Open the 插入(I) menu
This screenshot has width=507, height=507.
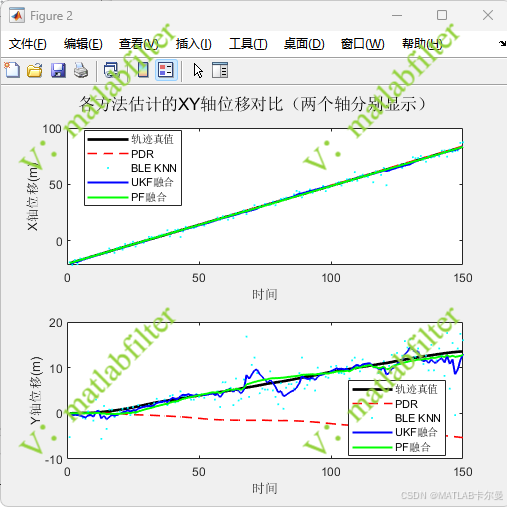point(193,44)
